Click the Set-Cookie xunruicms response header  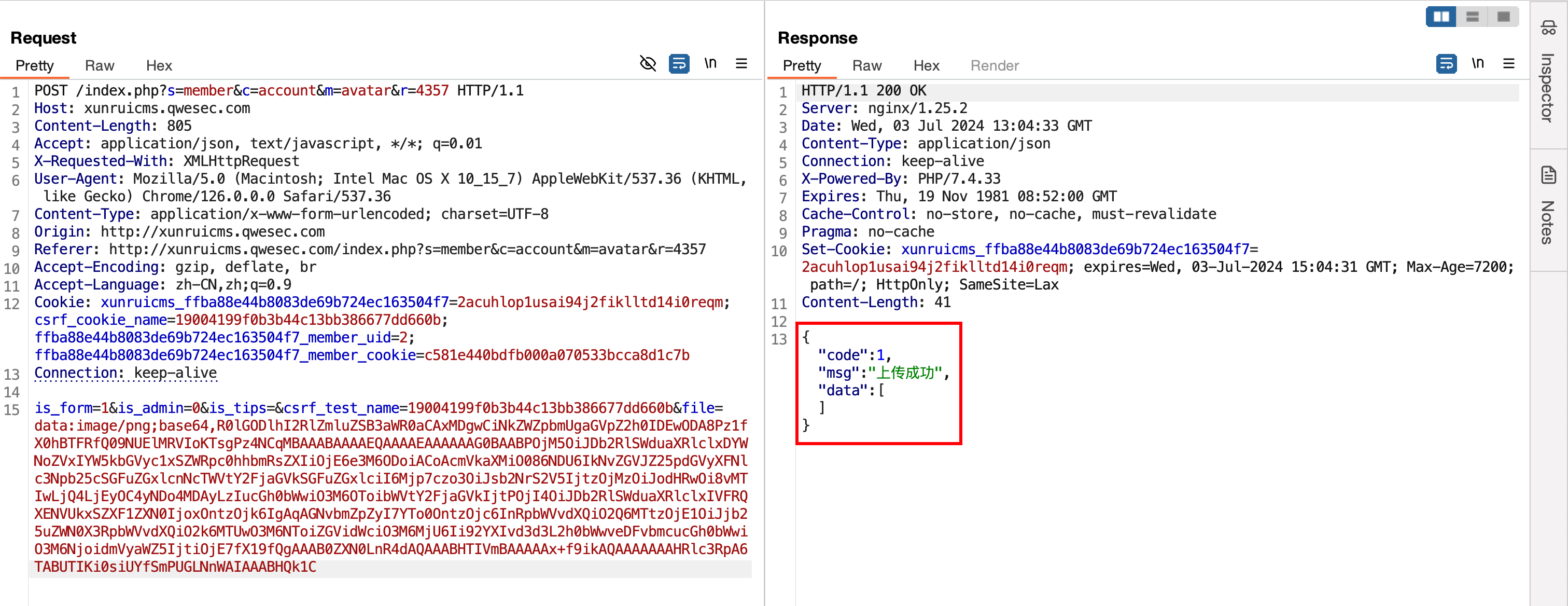pyautogui.click(x=1157, y=267)
